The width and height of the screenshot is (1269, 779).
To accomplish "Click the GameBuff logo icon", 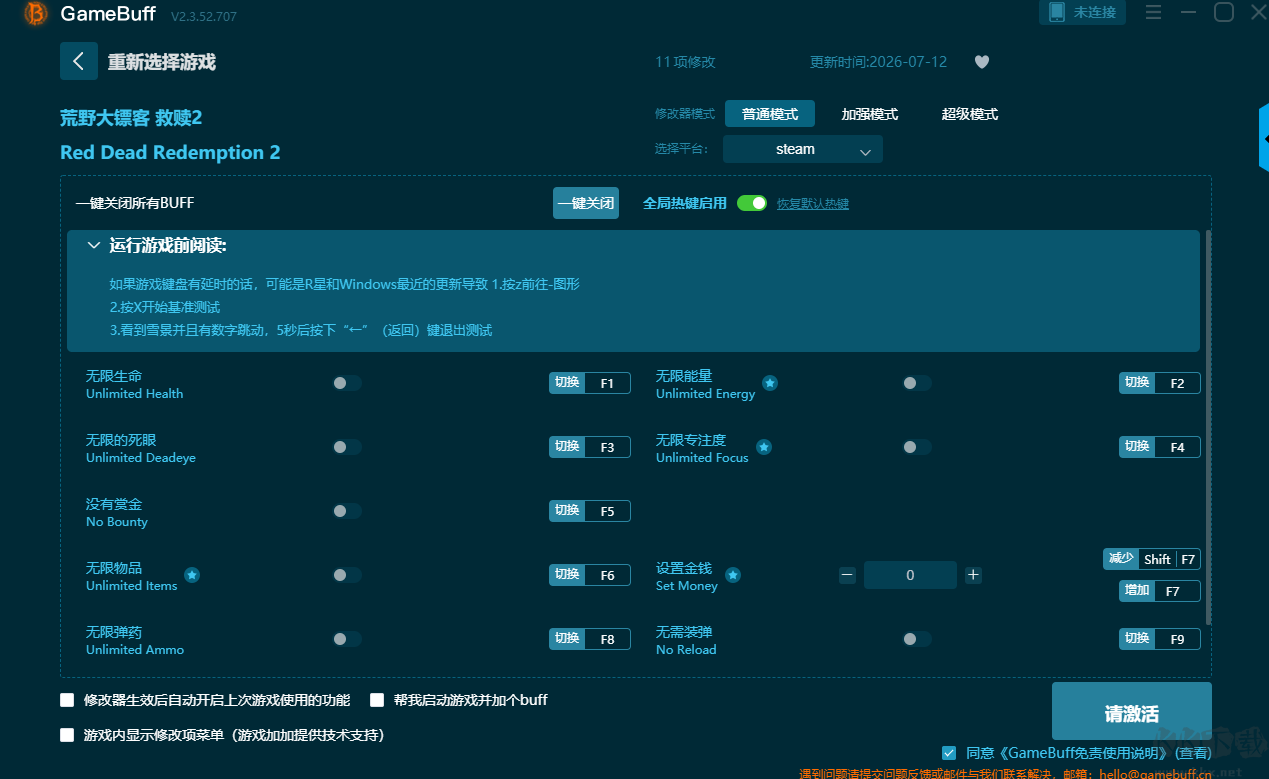I will [36, 14].
